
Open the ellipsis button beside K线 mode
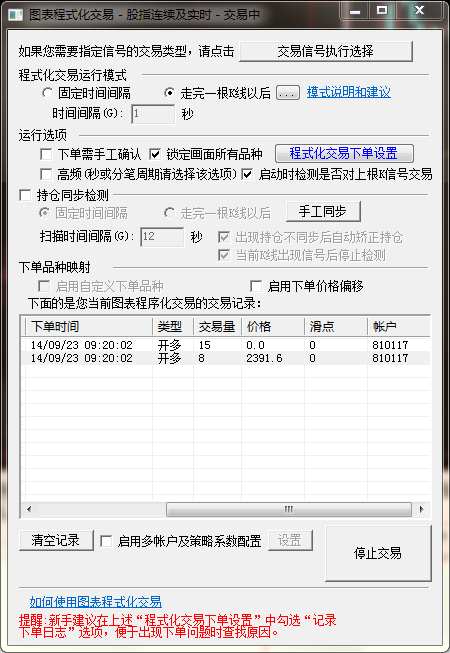(x=288, y=93)
